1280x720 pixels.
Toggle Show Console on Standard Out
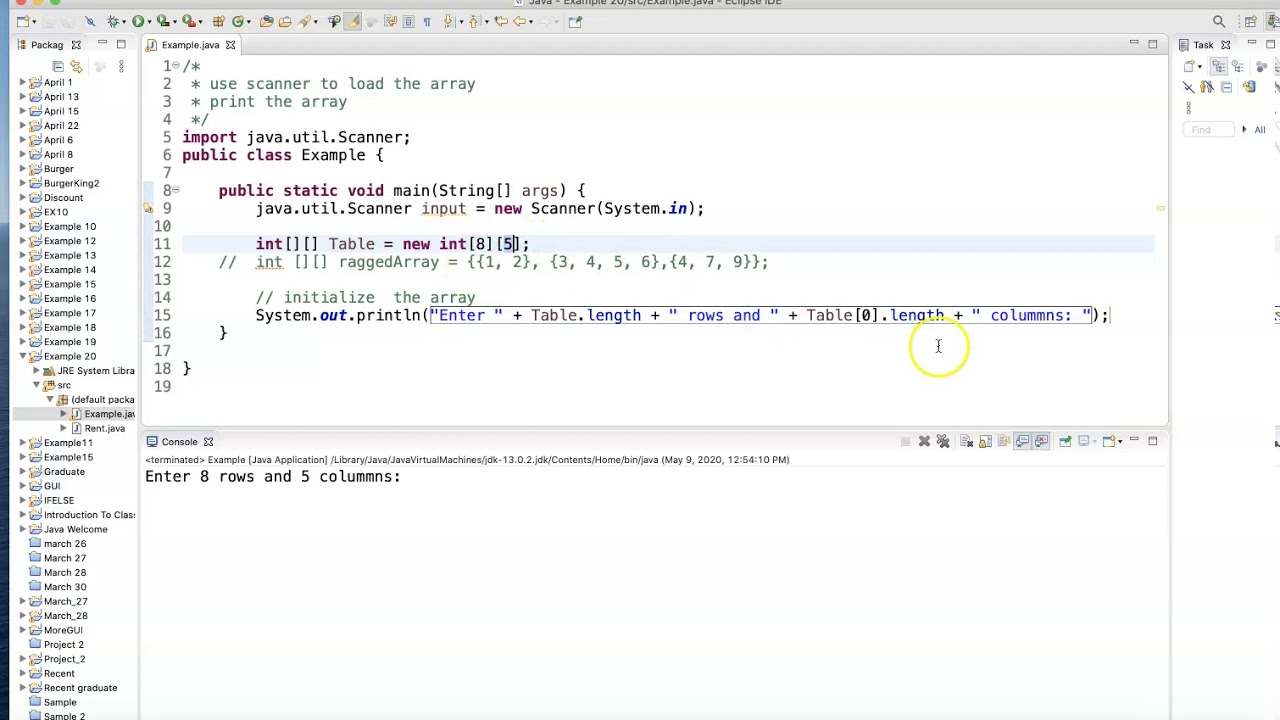[x=1022, y=441]
